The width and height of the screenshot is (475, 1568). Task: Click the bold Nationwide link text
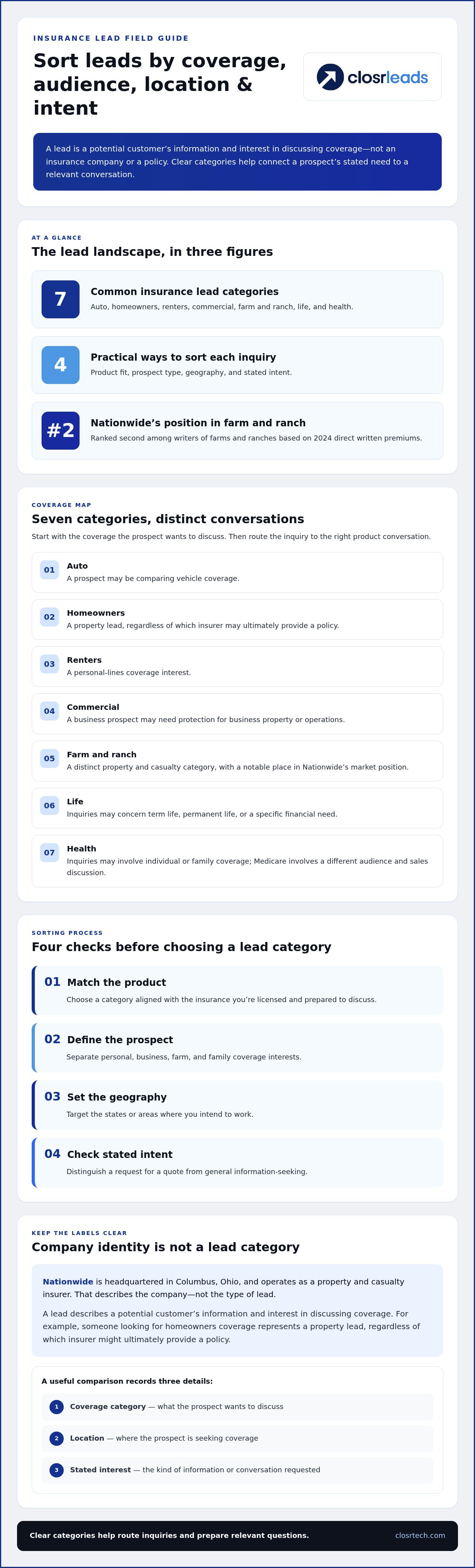(x=68, y=1281)
